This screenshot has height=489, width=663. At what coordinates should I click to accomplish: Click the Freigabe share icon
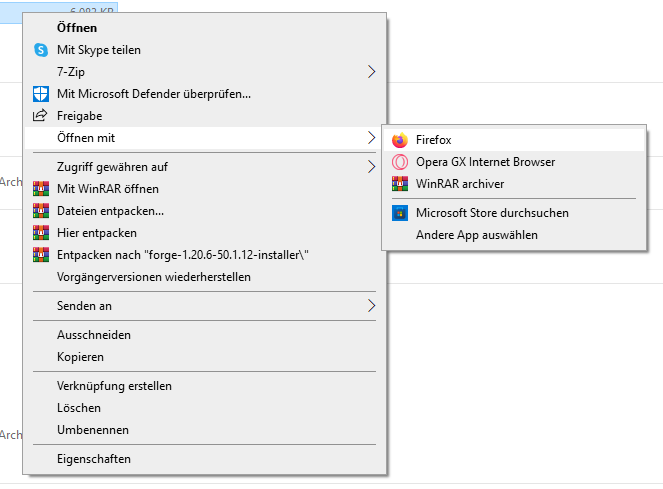(41, 116)
